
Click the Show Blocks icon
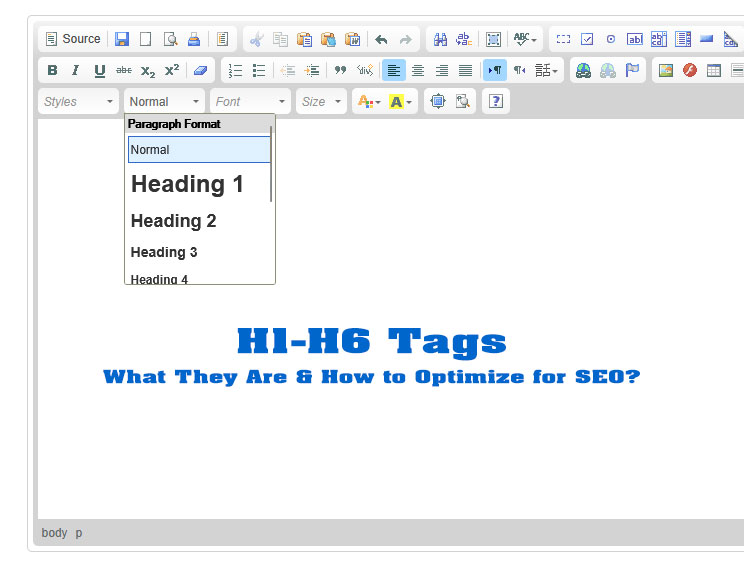(x=462, y=101)
